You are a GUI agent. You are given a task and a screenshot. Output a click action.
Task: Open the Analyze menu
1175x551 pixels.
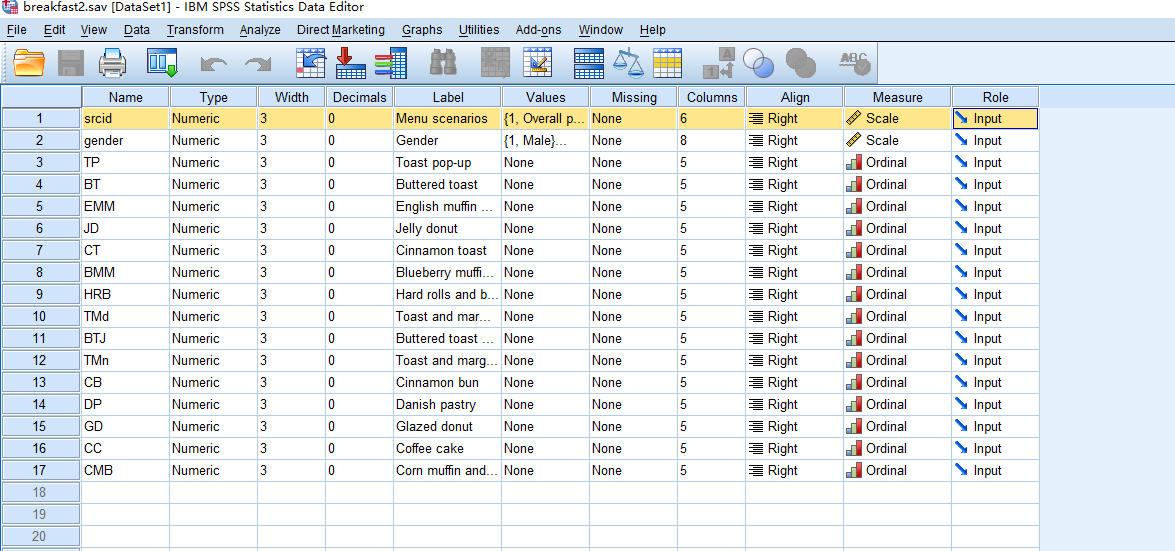pyautogui.click(x=260, y=30)
